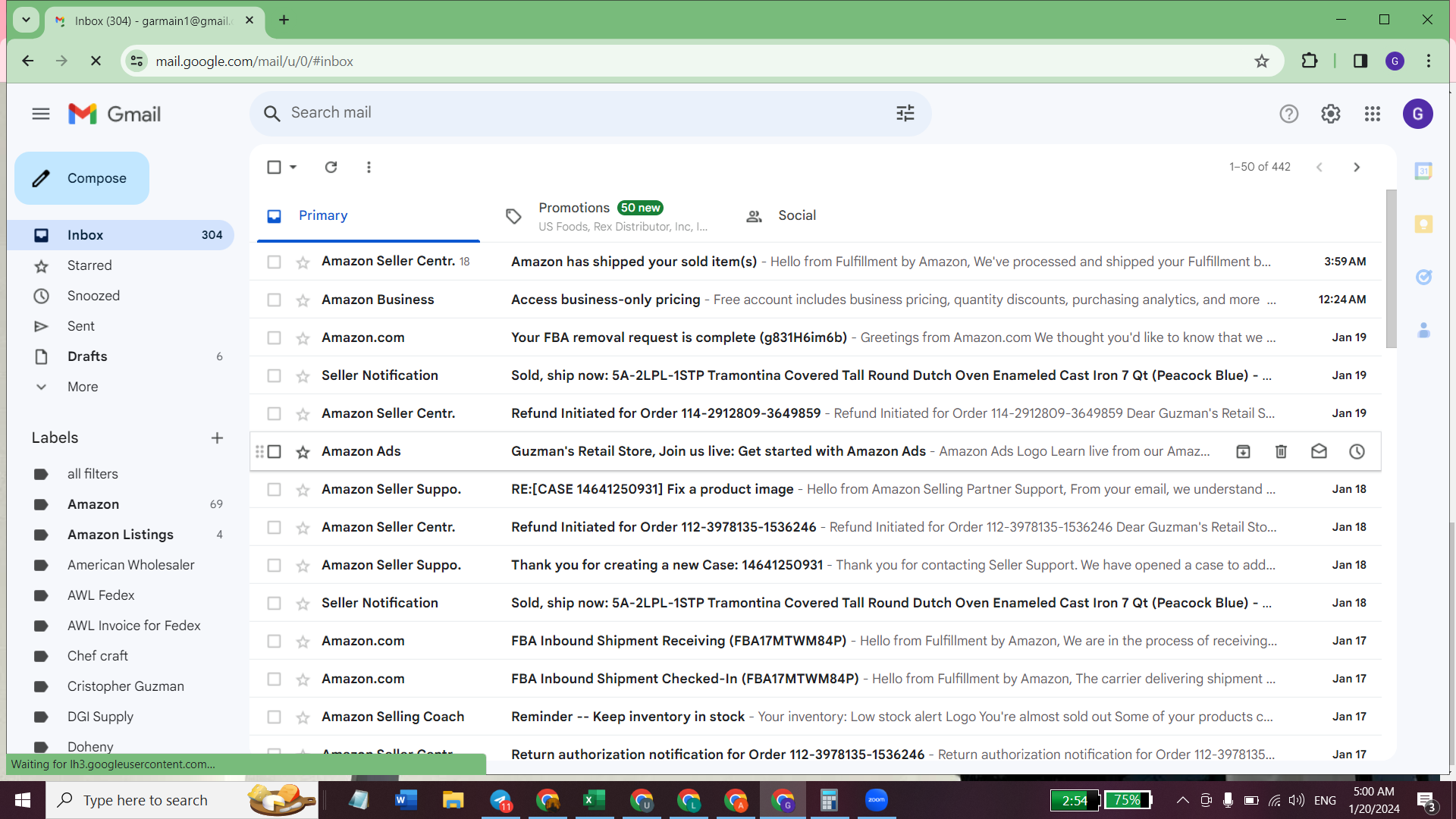Select the RE:[CASE 14641250931] email checkbox

click(274, 489)
